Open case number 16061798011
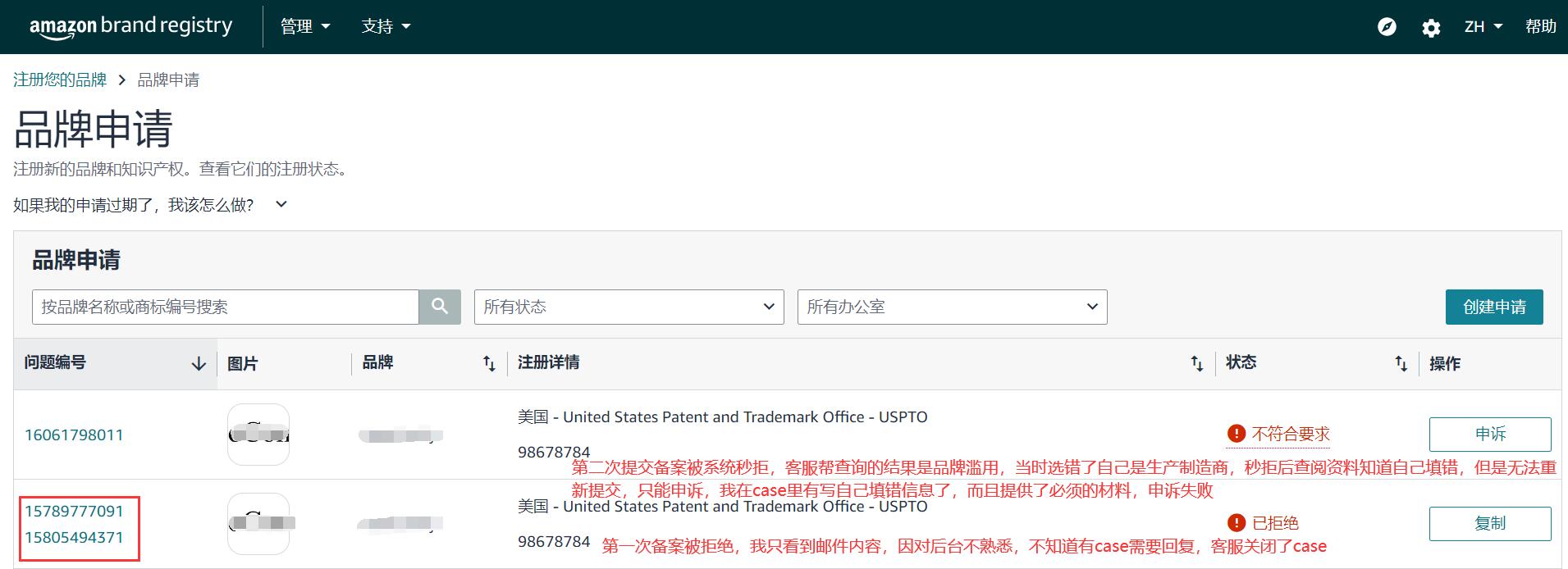The width and height of the screenshot is (1568, 569). click(x=74, y=435)
